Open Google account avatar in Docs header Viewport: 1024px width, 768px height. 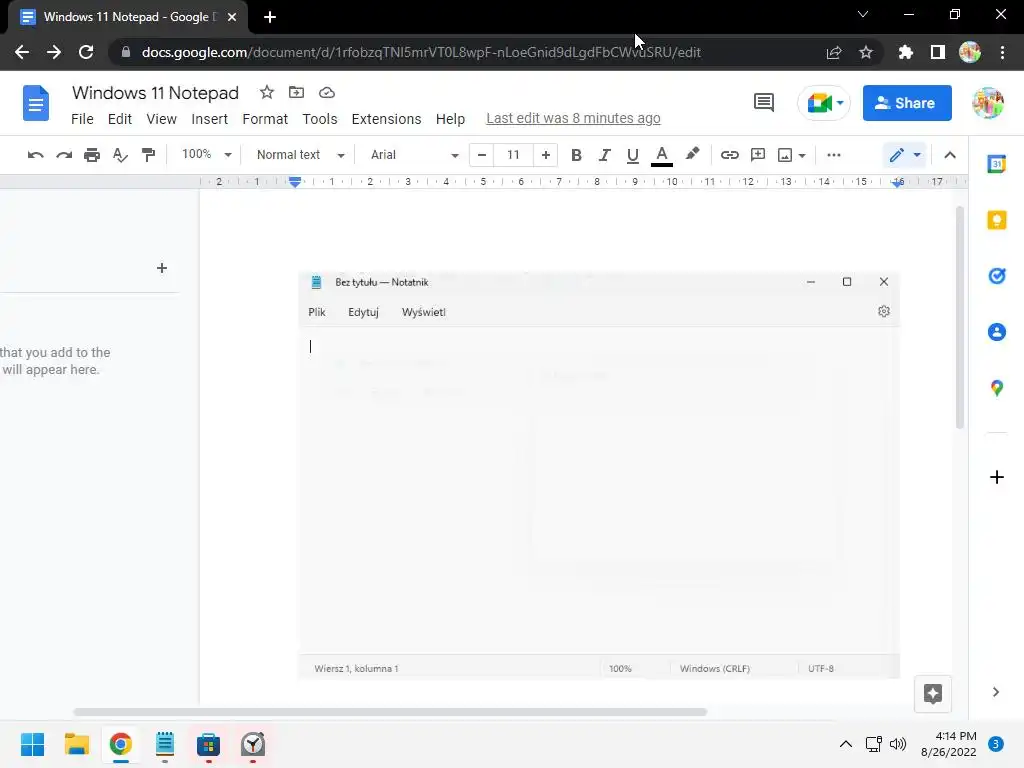pos(987,103)
